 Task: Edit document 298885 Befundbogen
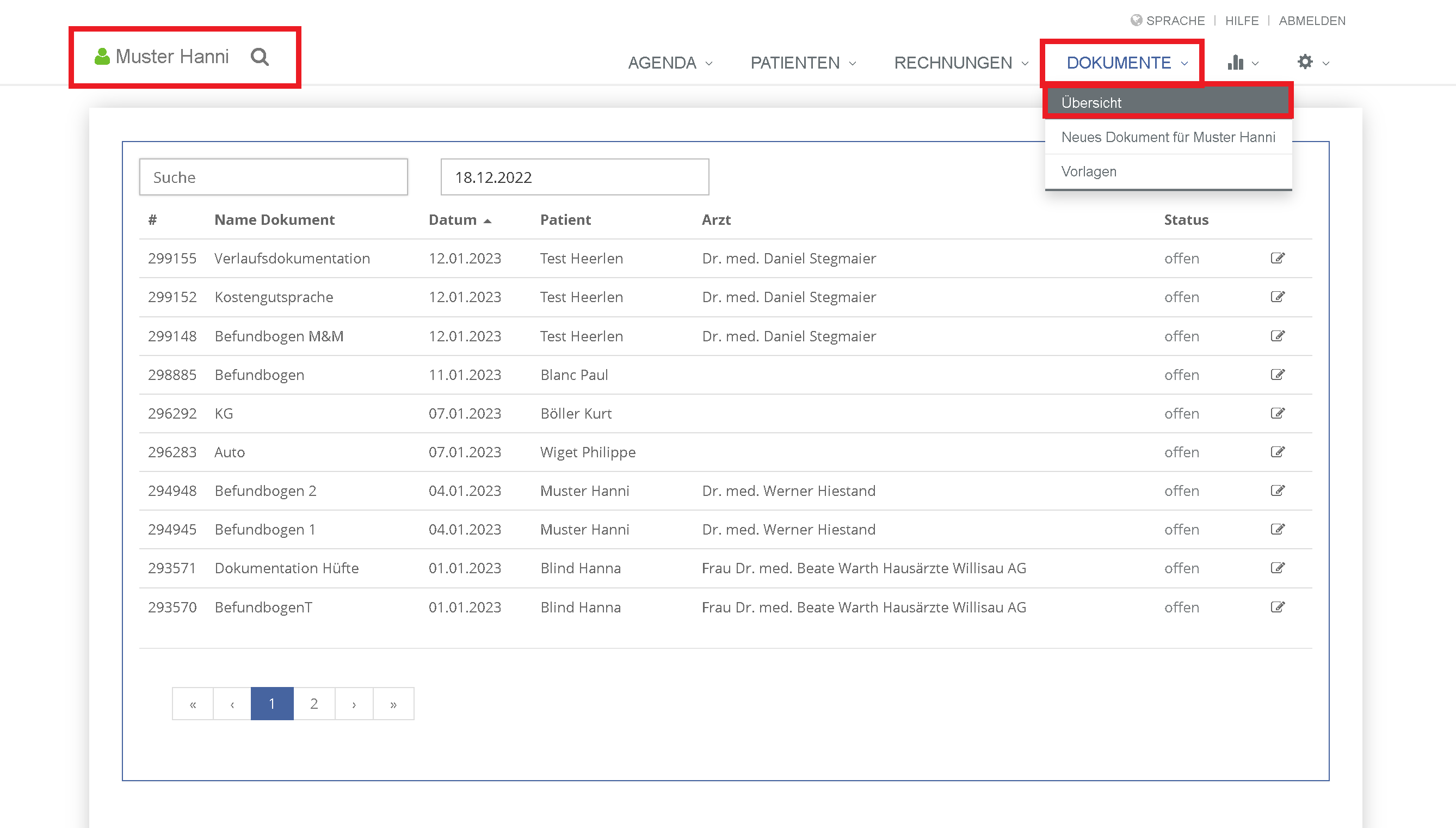point(1278,375)
